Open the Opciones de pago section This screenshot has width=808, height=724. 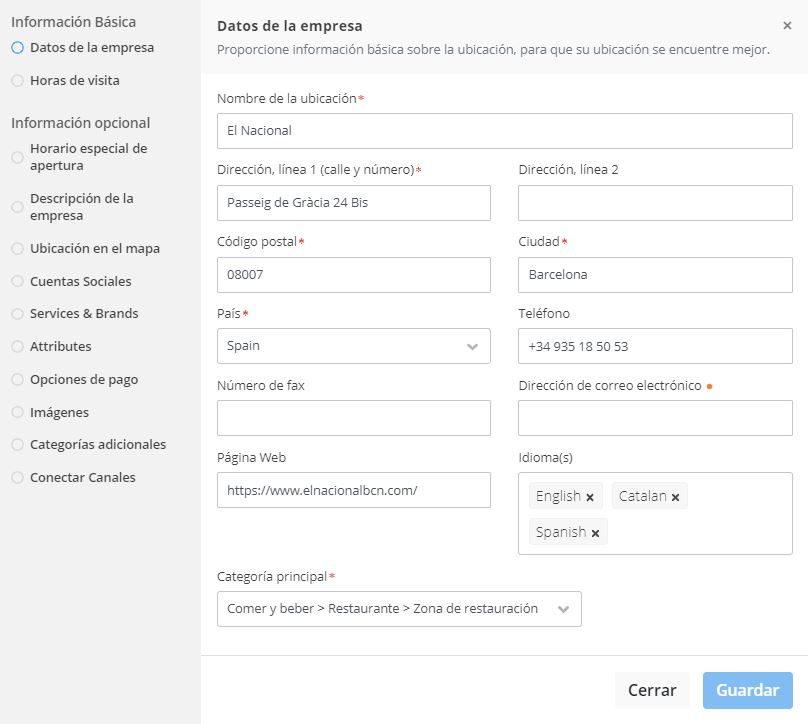pyautogui.click(x=84, y=379)
